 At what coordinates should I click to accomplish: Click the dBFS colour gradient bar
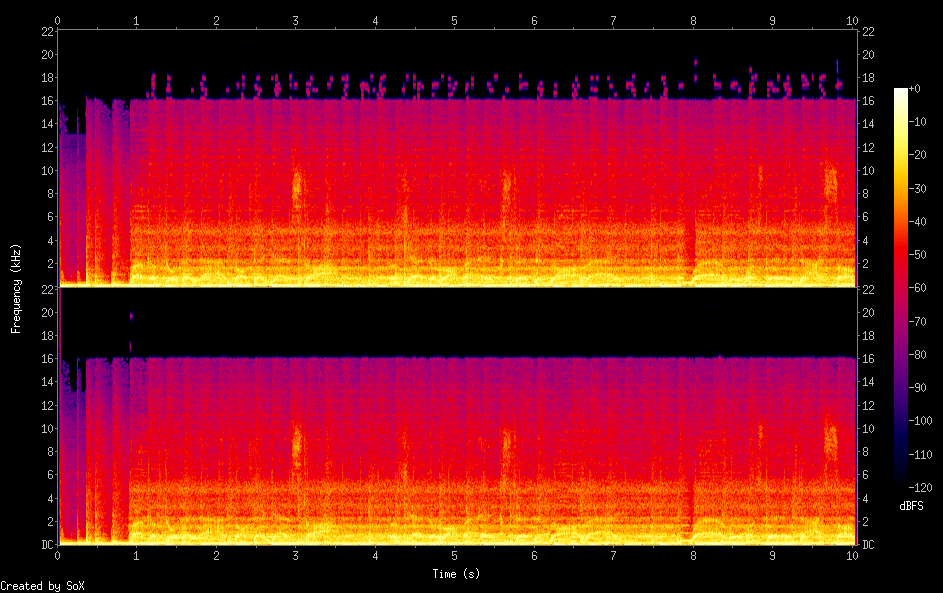click(x=900, y=287)
